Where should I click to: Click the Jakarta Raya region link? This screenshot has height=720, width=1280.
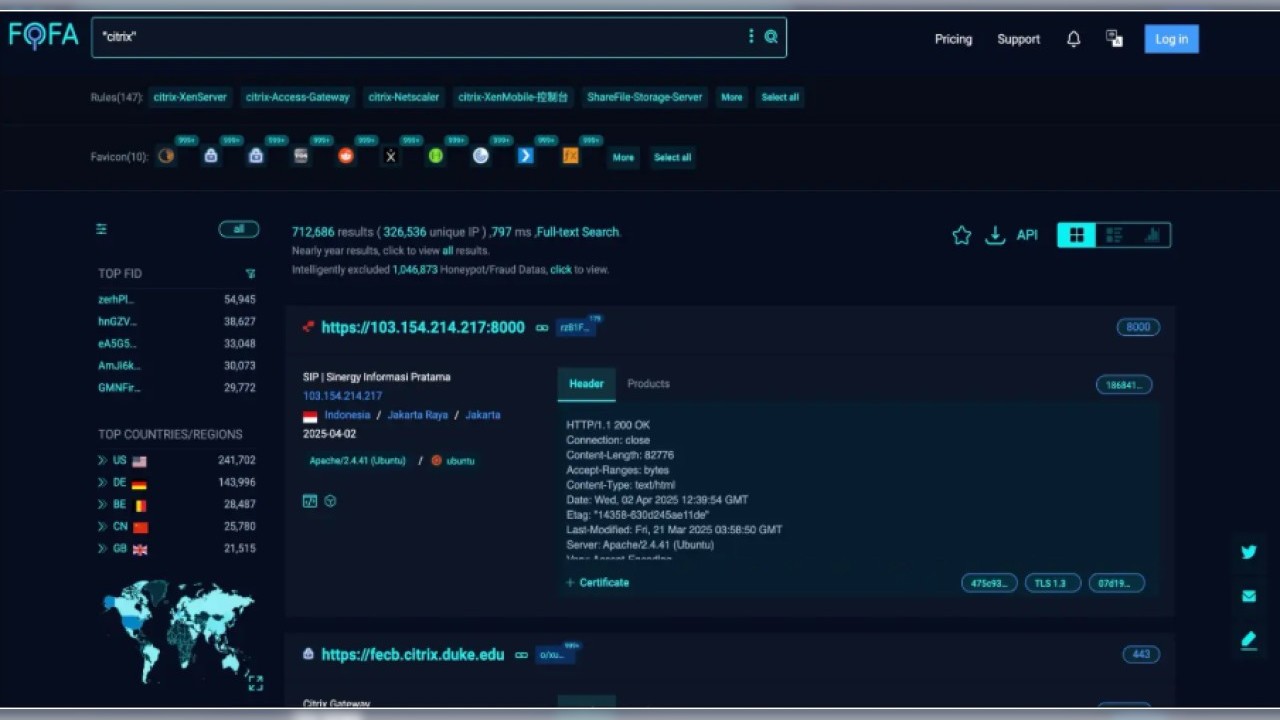(x=417, y=415)
